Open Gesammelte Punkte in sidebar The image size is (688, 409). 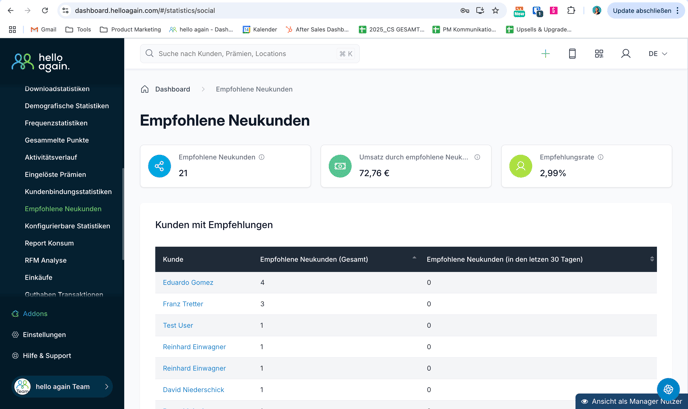[x=57, y=140]
